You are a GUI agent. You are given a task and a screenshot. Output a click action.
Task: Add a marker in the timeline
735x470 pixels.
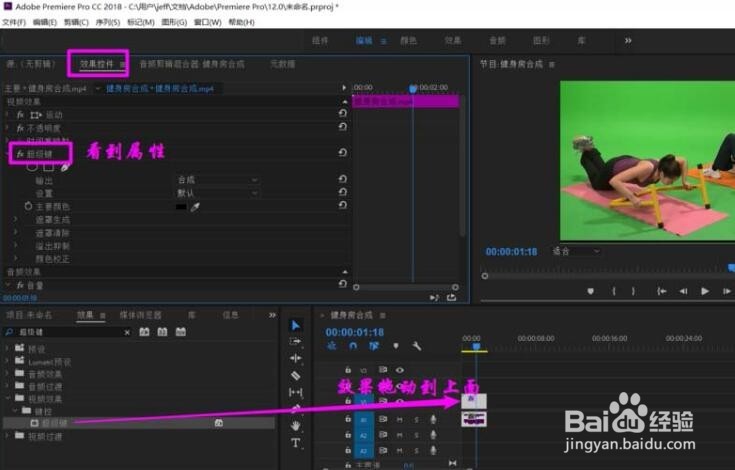(396, 346)
